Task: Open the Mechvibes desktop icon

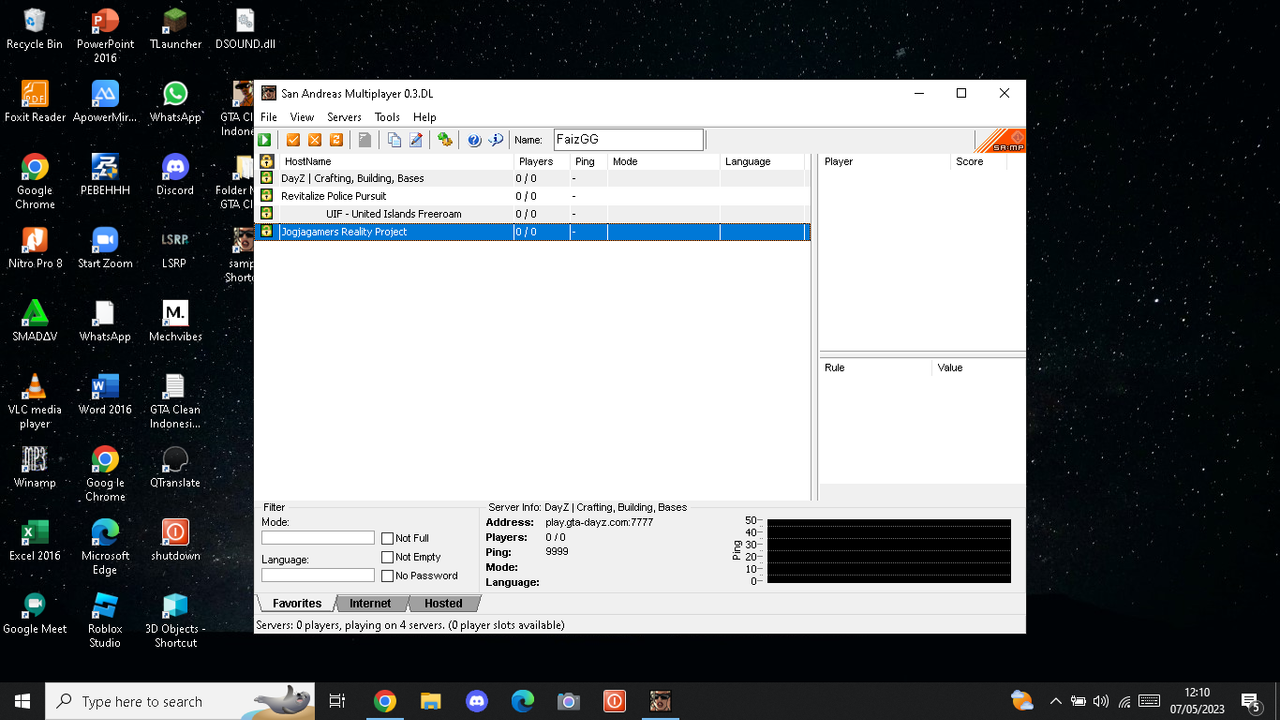Action: [x=175, y=320]
